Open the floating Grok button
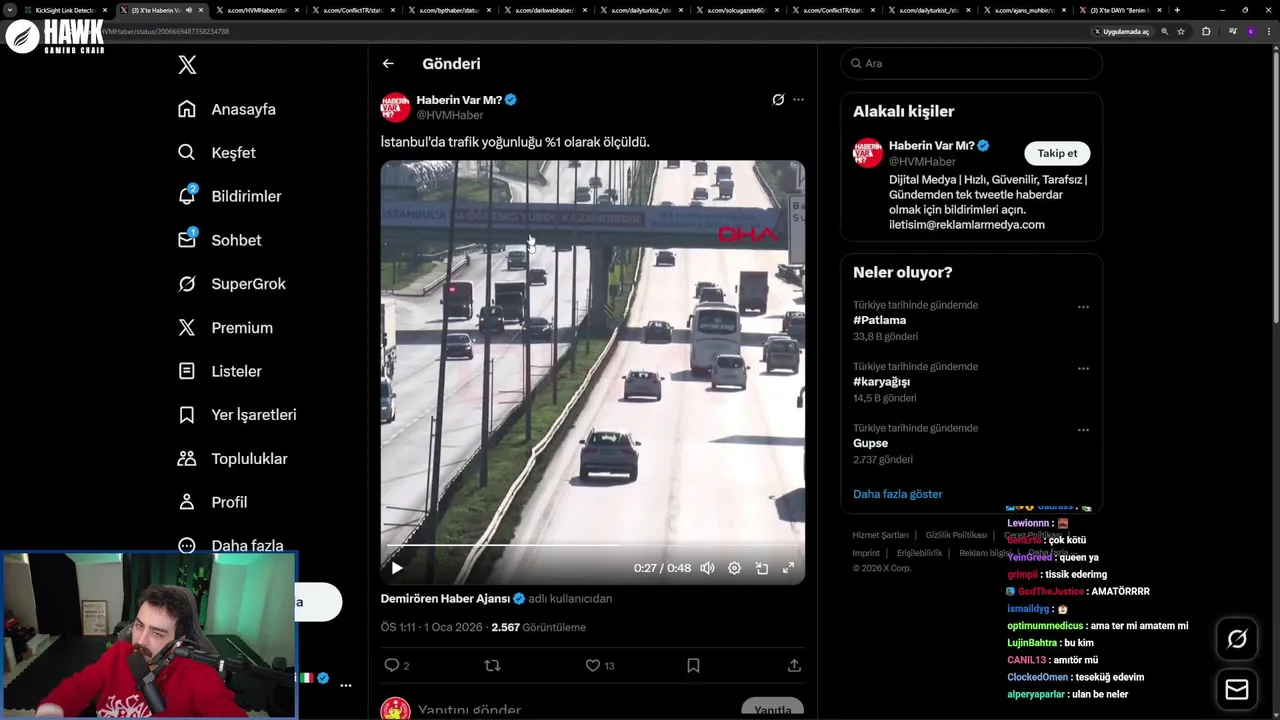The height and width of the screenshot is (720, 1280). [1237, 639]
